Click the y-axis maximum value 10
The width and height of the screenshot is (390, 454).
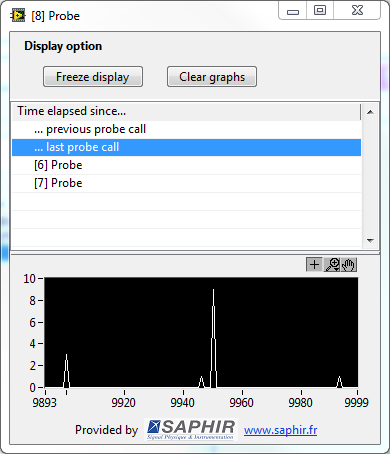pyautogui.click(x=29, y=279)
